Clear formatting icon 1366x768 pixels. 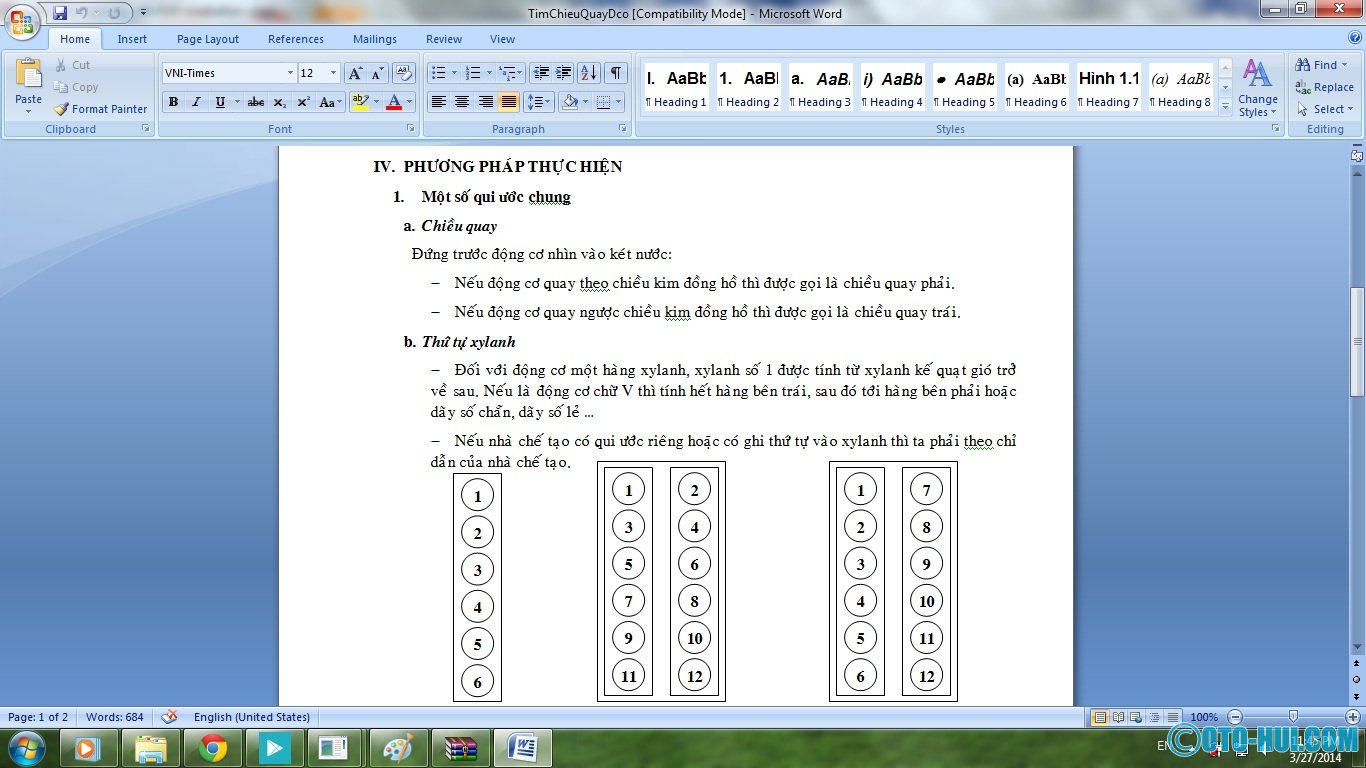tap(403, 73)
